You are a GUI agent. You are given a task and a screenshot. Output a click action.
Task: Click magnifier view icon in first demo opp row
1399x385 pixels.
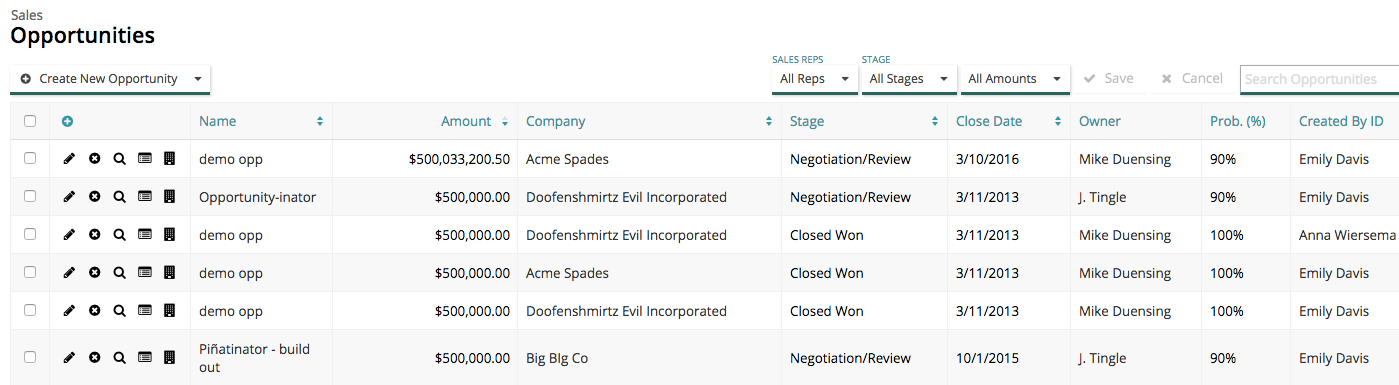119,159
